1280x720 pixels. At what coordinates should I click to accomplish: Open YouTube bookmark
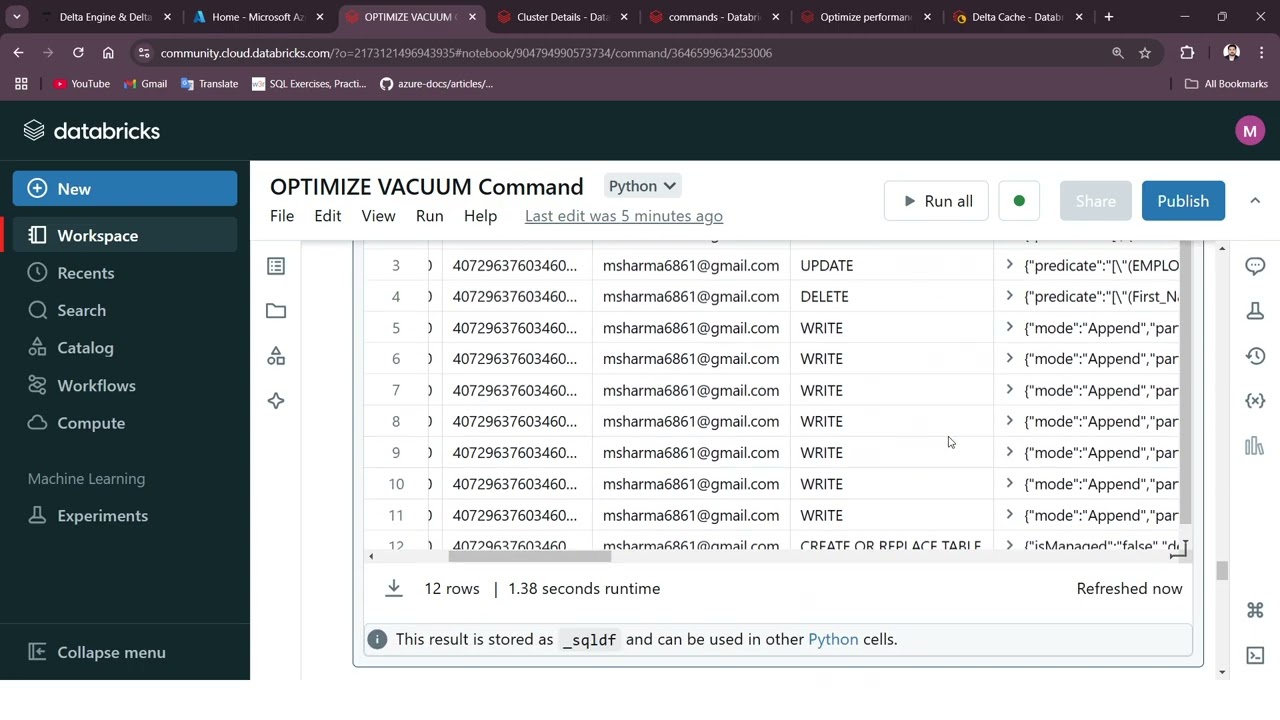pyautogui.click(x=81, y=84)
